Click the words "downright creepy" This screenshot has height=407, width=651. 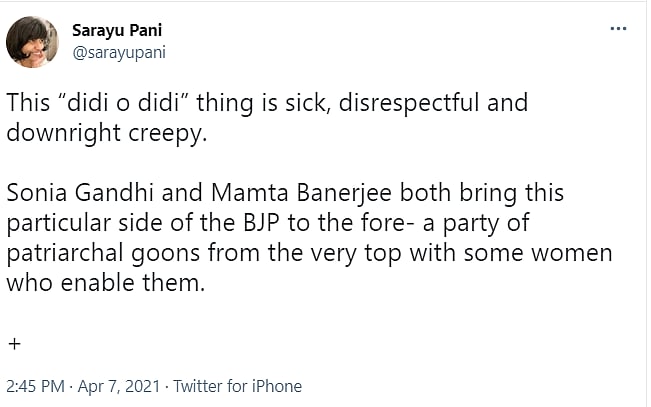coord(104,133)
